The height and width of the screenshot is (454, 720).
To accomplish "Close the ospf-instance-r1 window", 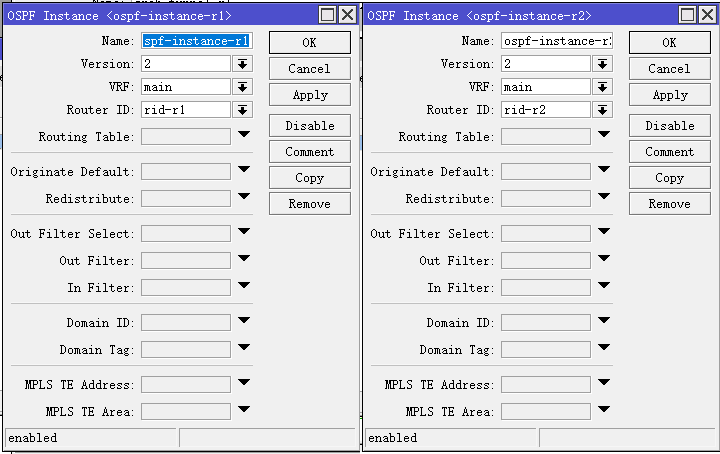I will [x=346, y=15].
